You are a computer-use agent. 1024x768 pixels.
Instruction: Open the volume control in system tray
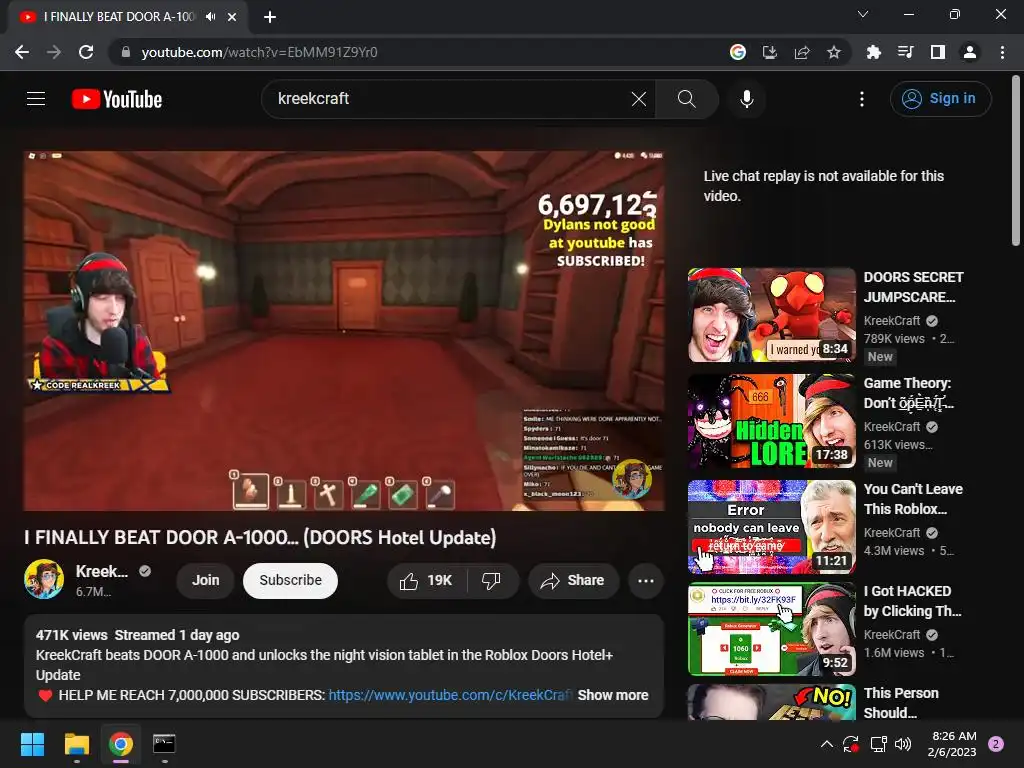(903, 744)
